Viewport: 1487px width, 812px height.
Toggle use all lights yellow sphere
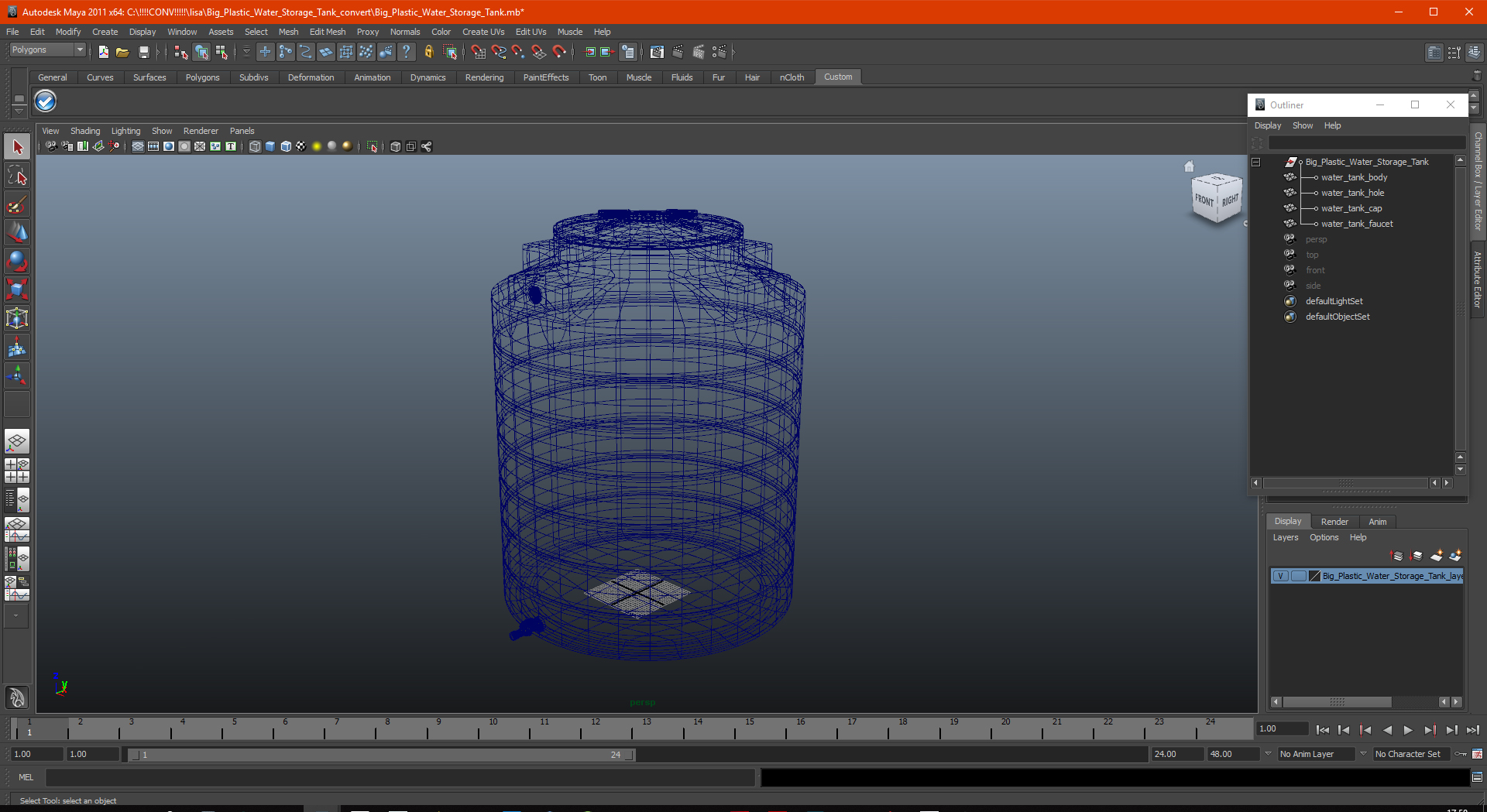(x=317, y=146)
